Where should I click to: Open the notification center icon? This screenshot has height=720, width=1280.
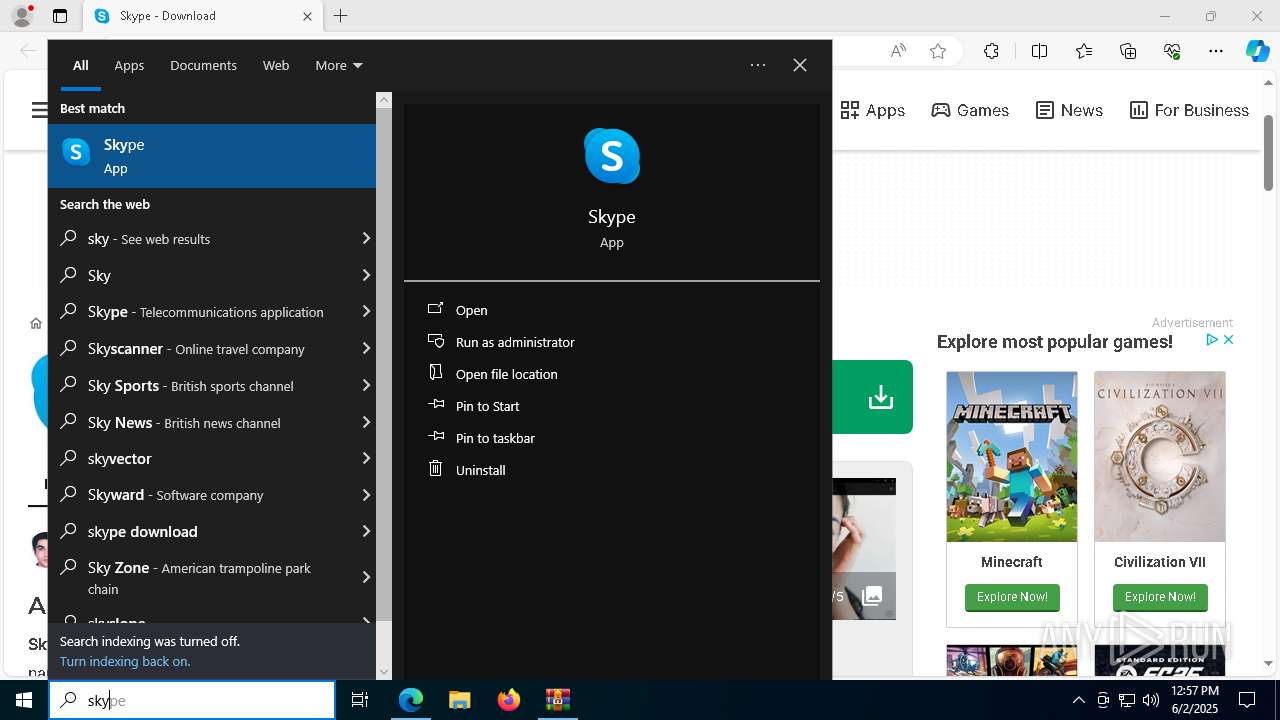click(1247, 700)
